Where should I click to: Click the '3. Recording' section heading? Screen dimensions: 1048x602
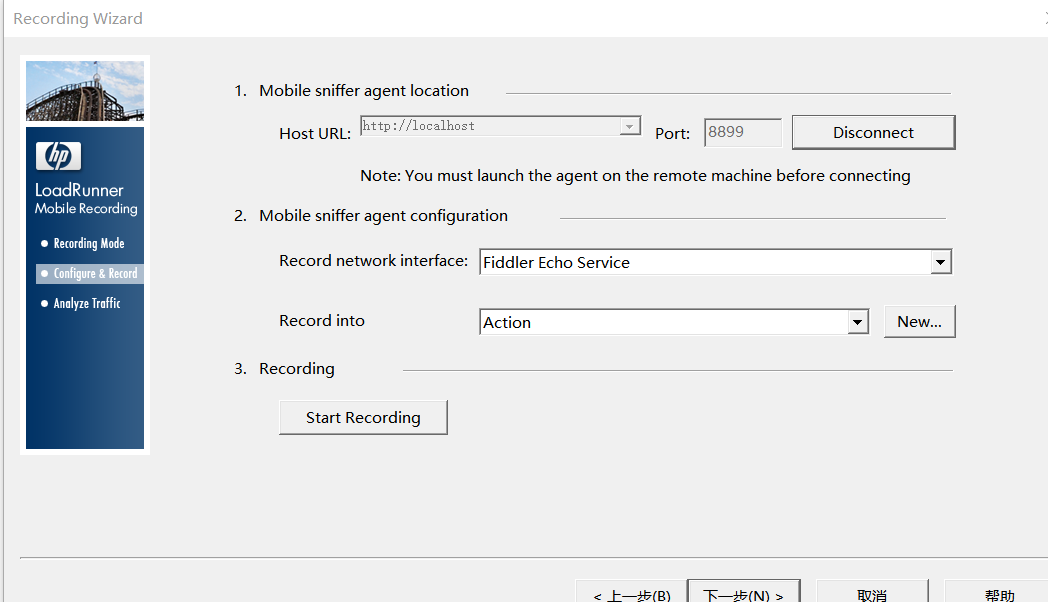coord(284,369)
